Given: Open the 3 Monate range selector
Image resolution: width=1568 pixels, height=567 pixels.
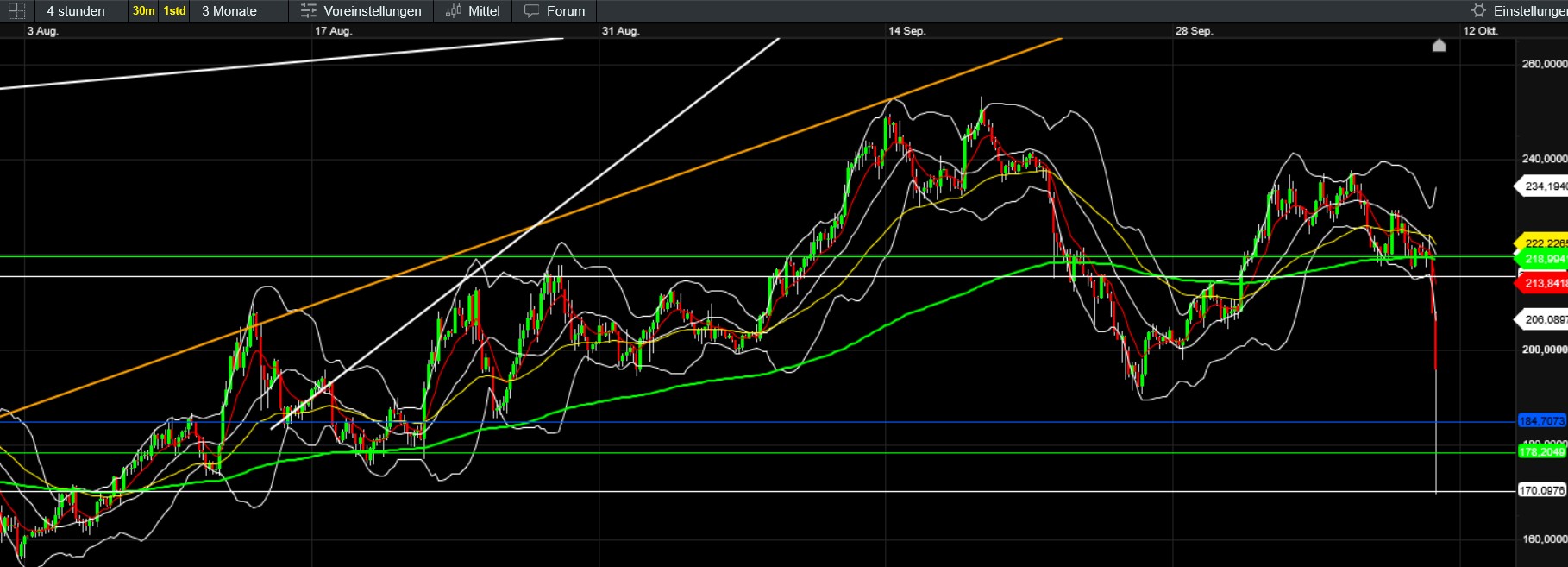Looking at the screenshot, I should [229, 11].
